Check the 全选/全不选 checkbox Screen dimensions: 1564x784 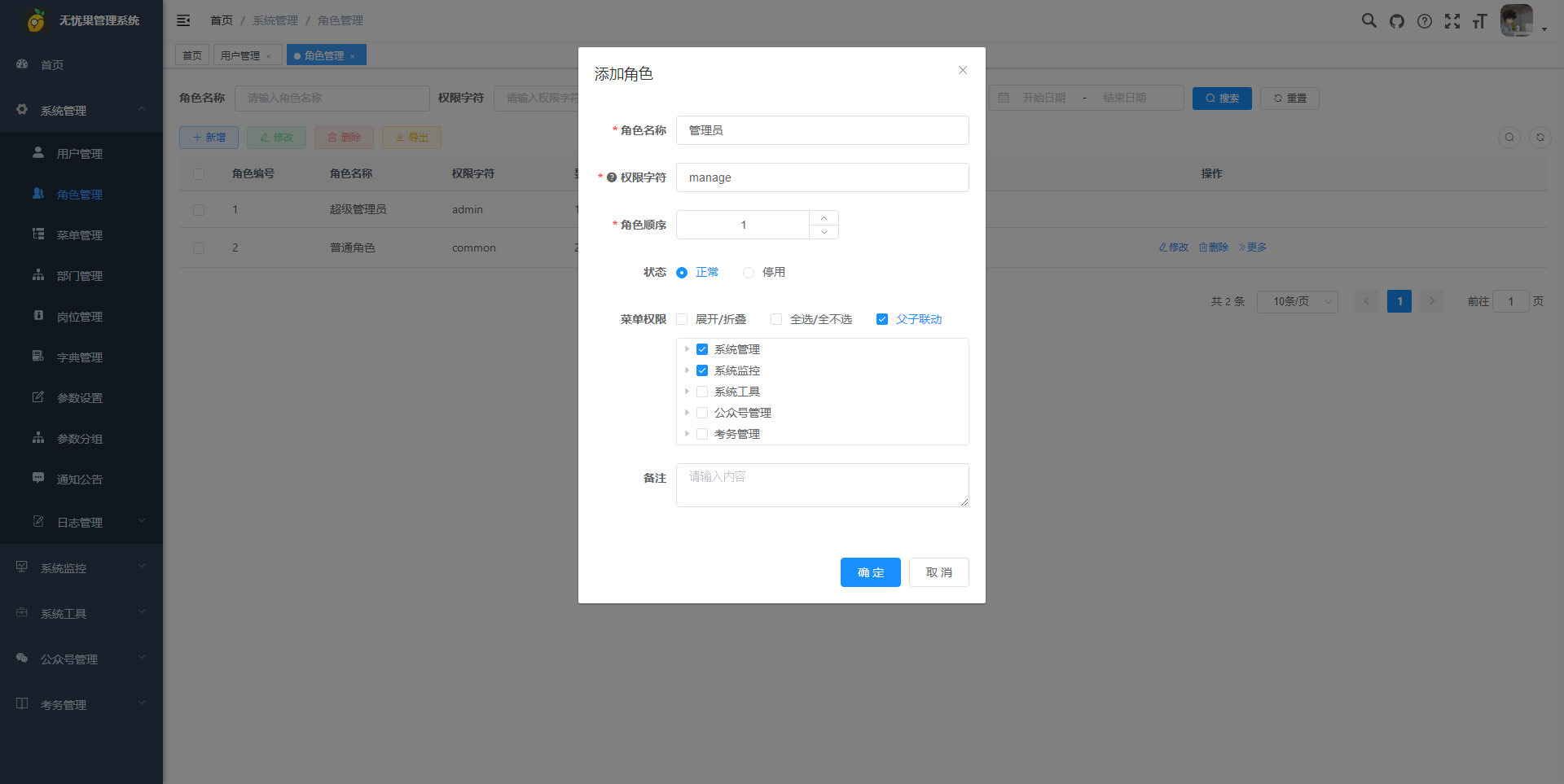coord(776,319)
